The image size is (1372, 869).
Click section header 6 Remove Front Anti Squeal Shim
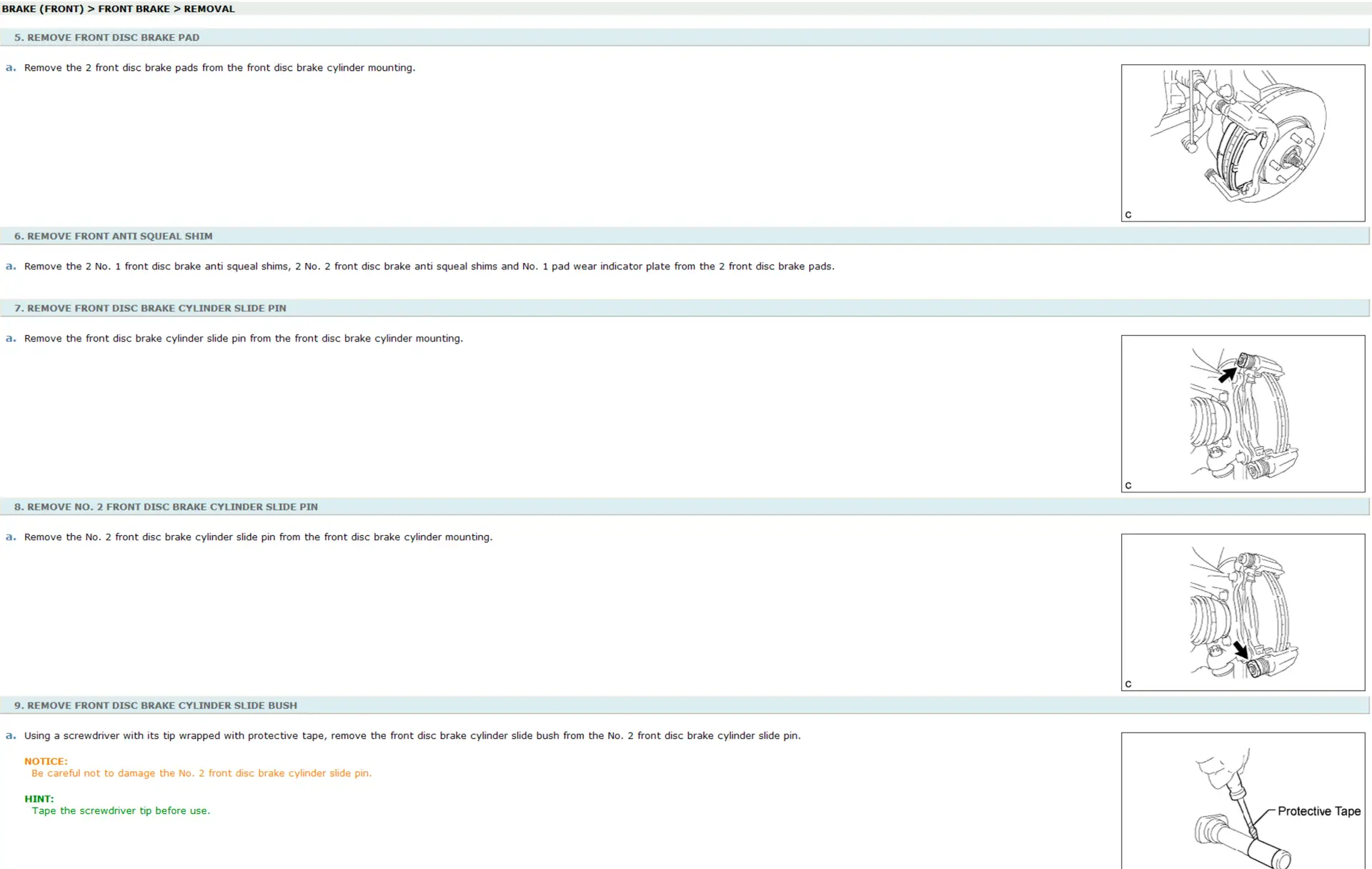pyautogui.click(x=114, y=236)
